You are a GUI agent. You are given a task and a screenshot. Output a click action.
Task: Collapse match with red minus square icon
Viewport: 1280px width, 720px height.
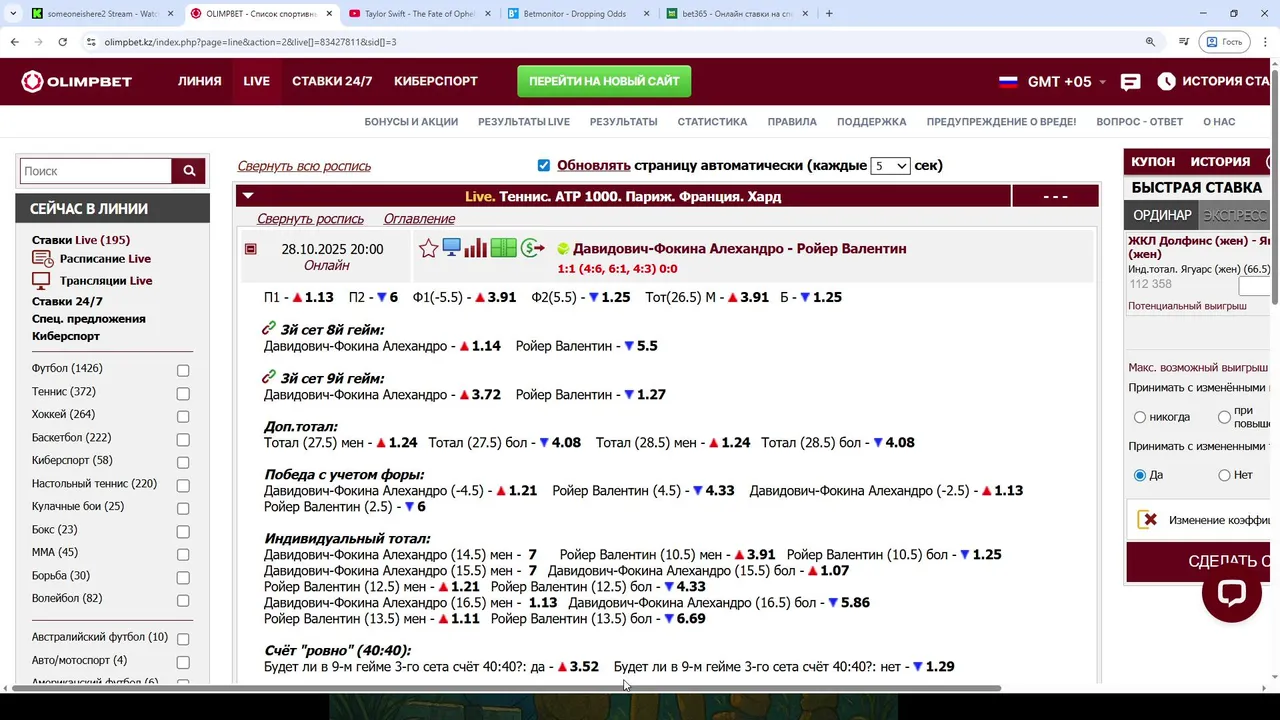pos(250,249)
